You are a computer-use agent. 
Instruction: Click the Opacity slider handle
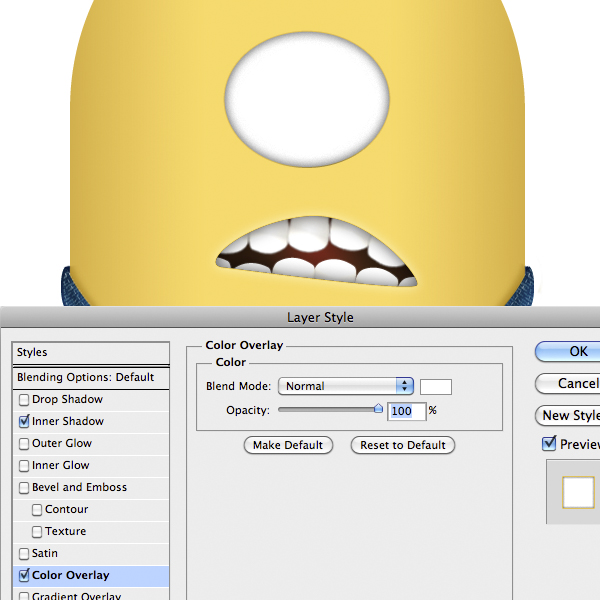click(x=378, y=409)
